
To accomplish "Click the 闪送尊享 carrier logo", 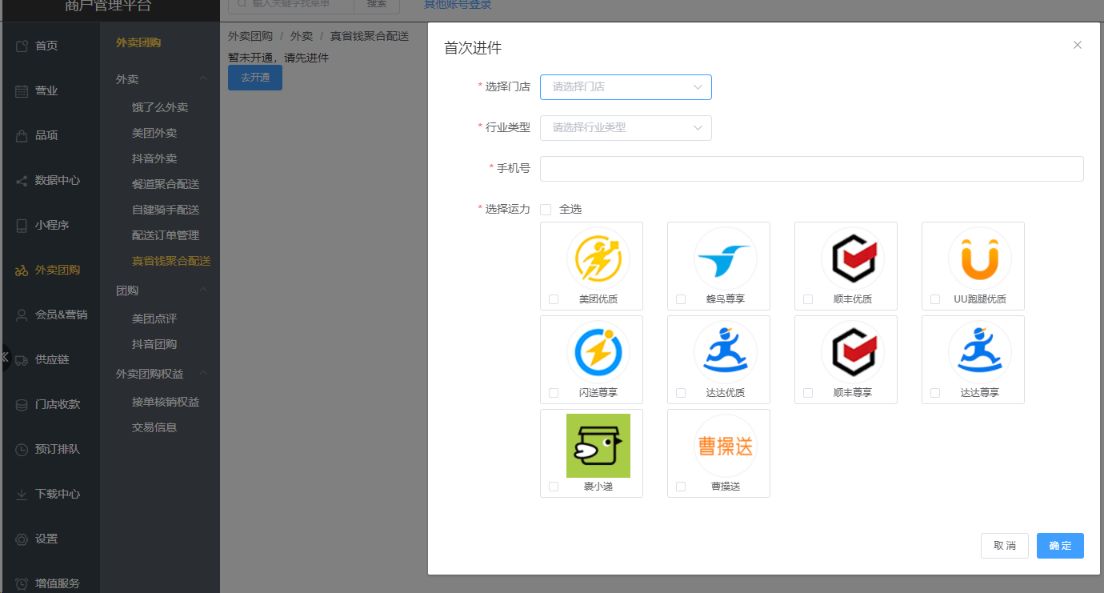I will [x=598, y=352].
